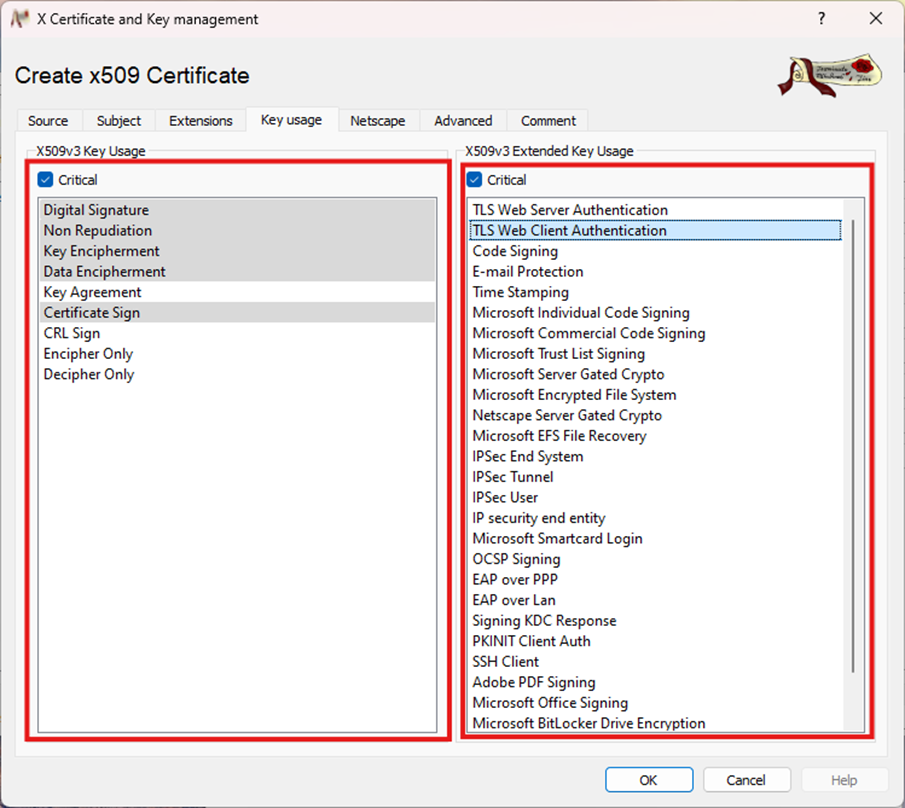
Task: Click the title bar question mark help icon
Action: click(821, 19)
